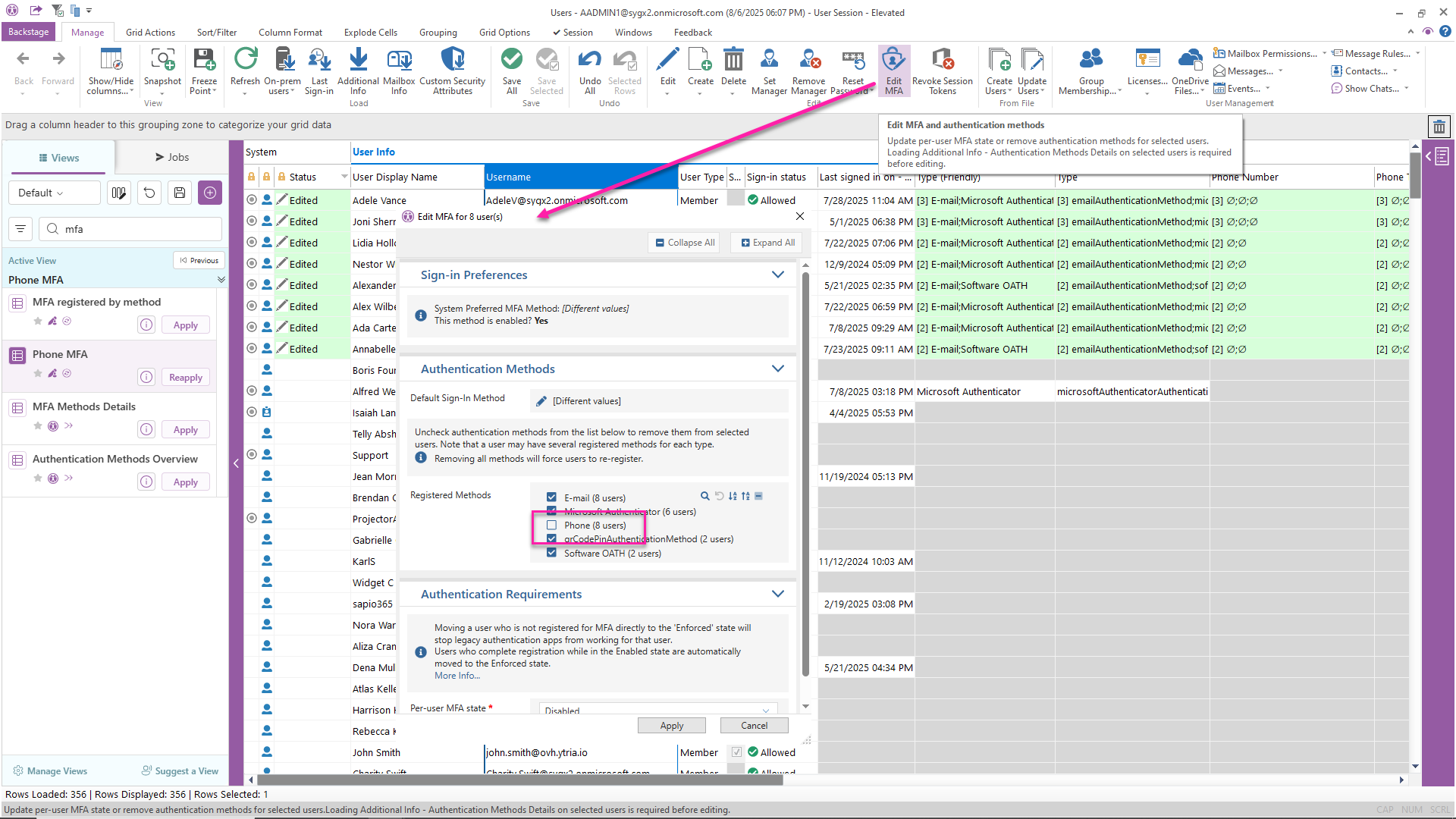
Task: Uncheck qrCodePinAuthenticationMethod (2 users)
Action: [551, 538]
